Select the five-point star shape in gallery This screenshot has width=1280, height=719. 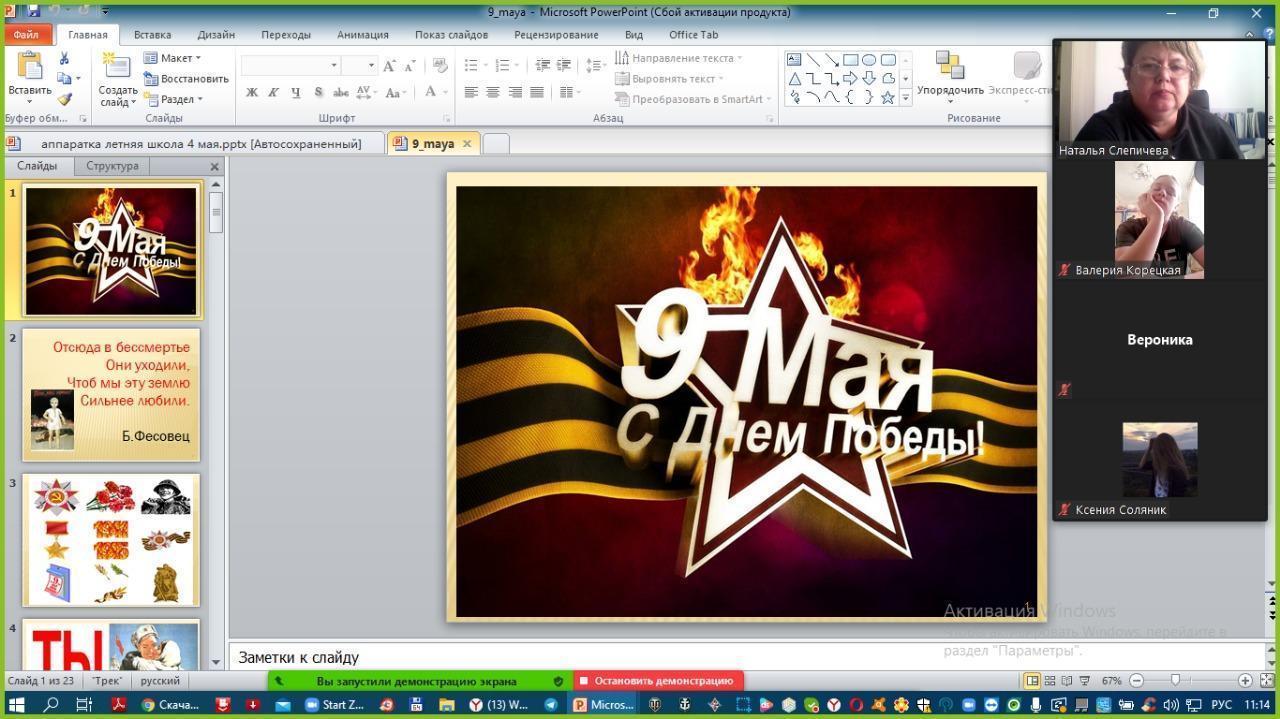tap(887, 97)
